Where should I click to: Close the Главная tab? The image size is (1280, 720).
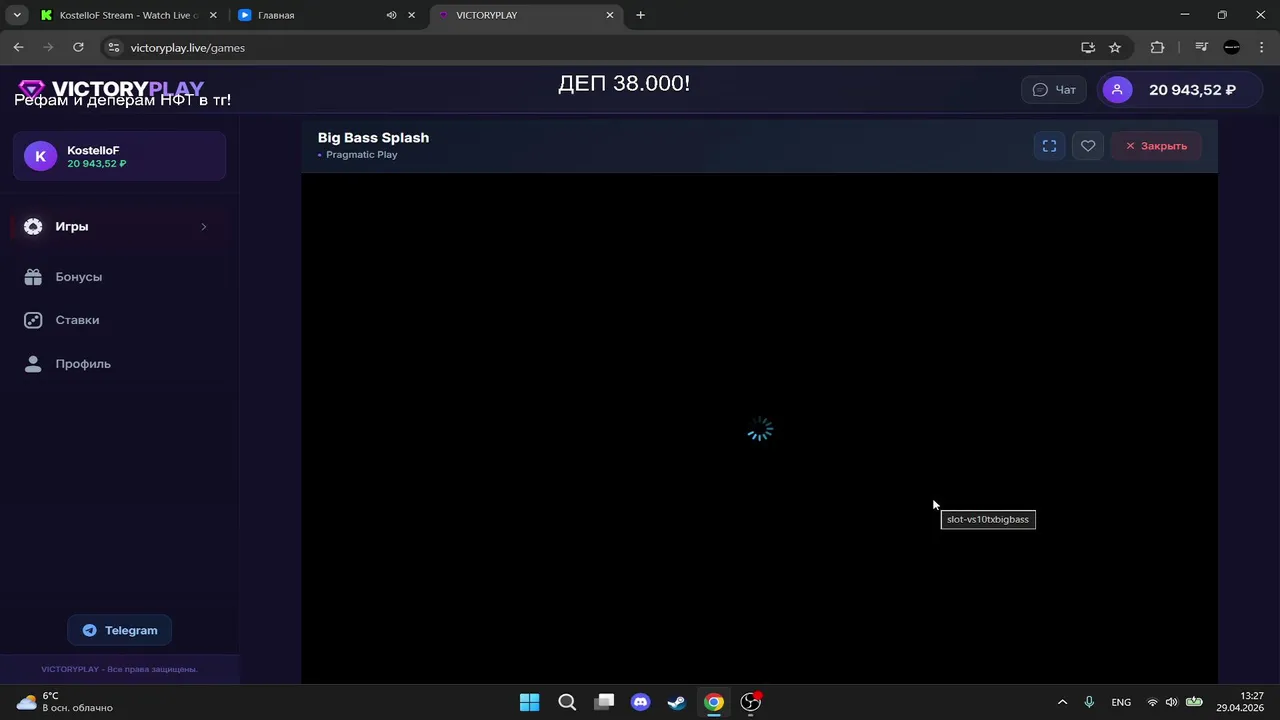[411, 15]
